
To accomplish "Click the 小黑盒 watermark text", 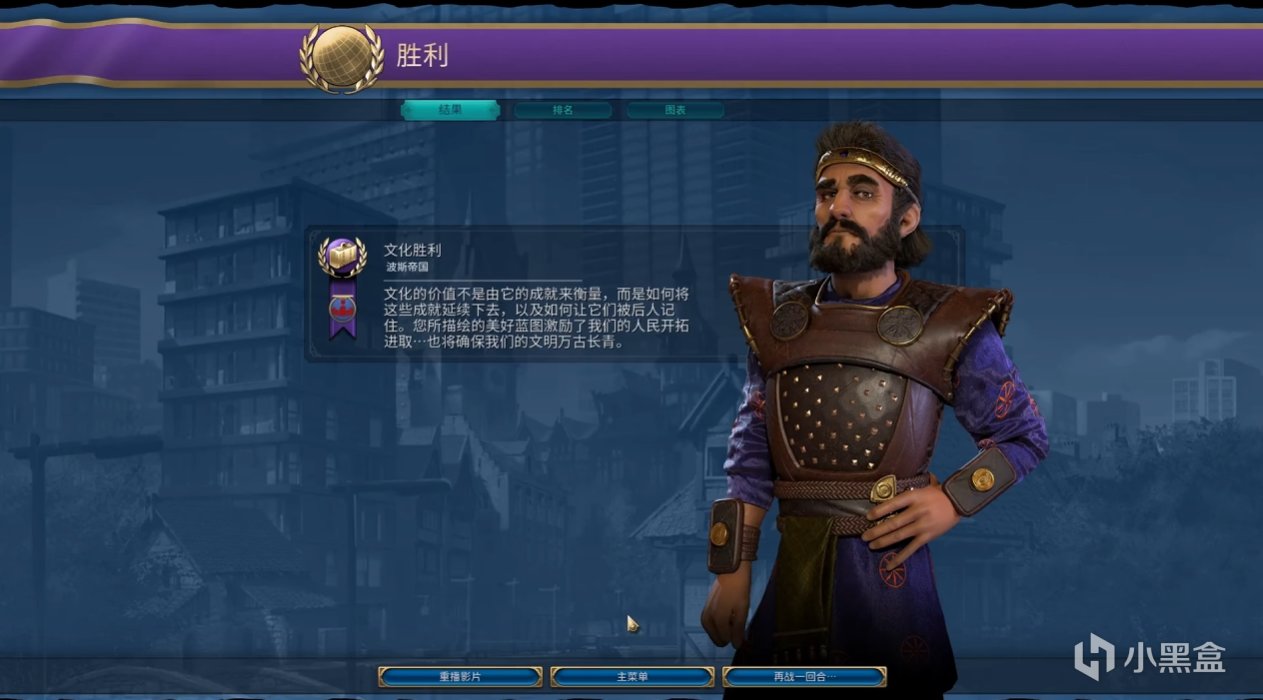I will 1172,656.
